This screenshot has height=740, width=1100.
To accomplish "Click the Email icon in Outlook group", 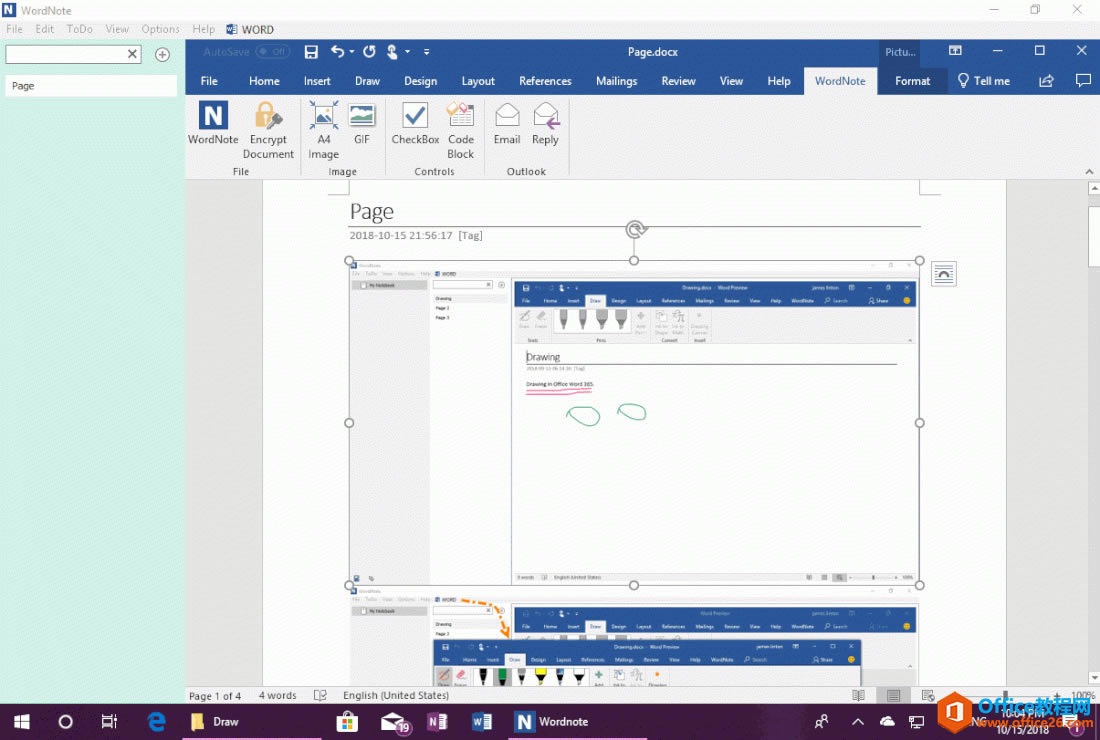I will [x=507, y=124].
